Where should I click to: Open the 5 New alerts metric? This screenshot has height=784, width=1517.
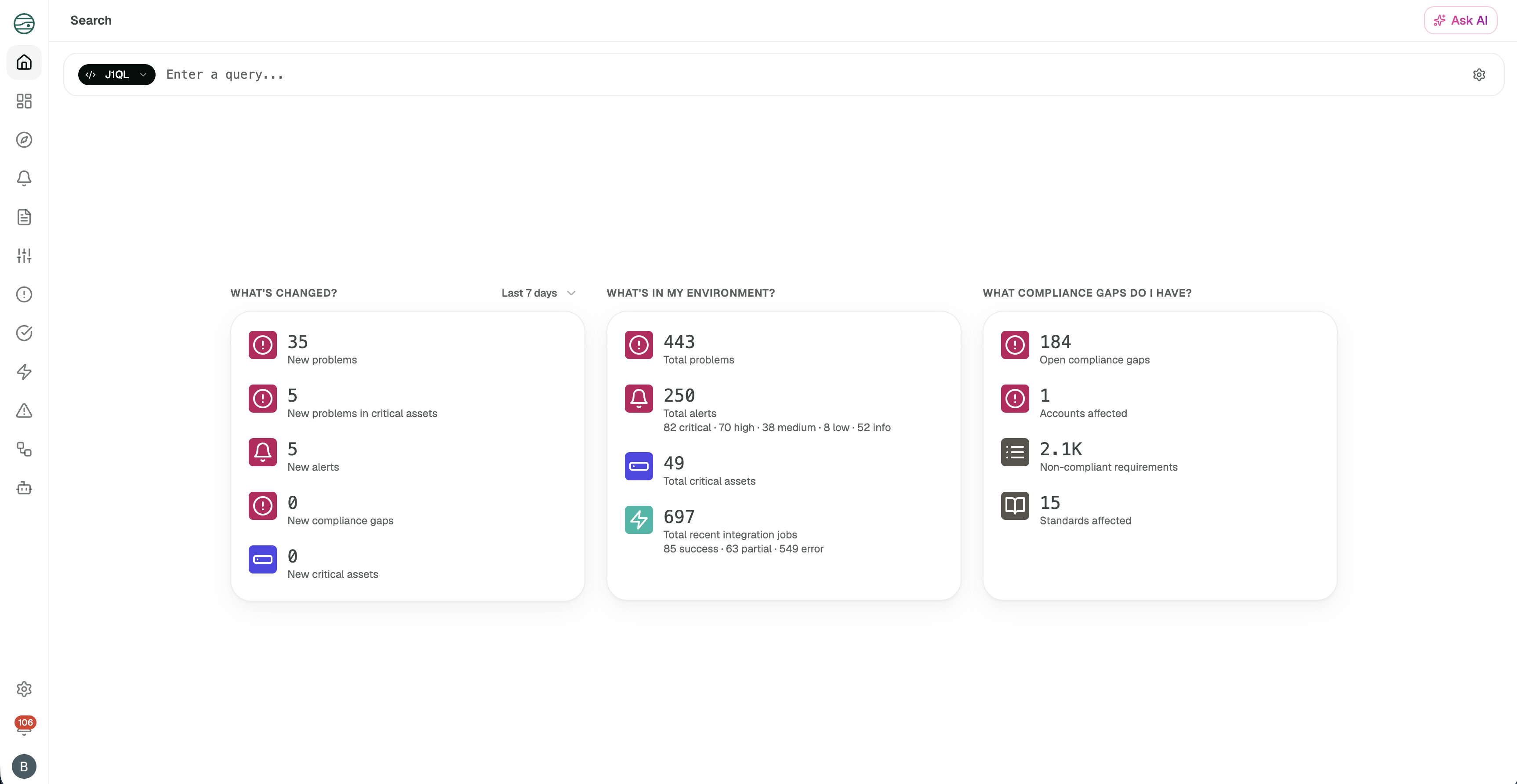click(x=313, y=457)
